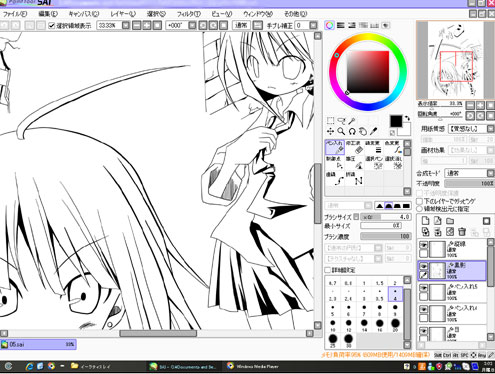This screenshot has height=374, width=495.
Task: Pick the flattest brush edge shape
Action: tap(406, 206)
